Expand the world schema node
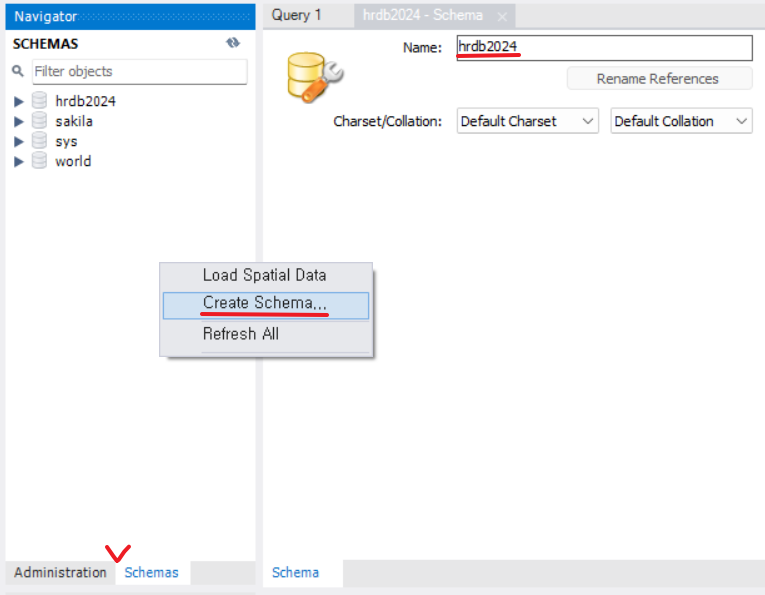This screenshot has height=595, width=765. click(19, 161)
